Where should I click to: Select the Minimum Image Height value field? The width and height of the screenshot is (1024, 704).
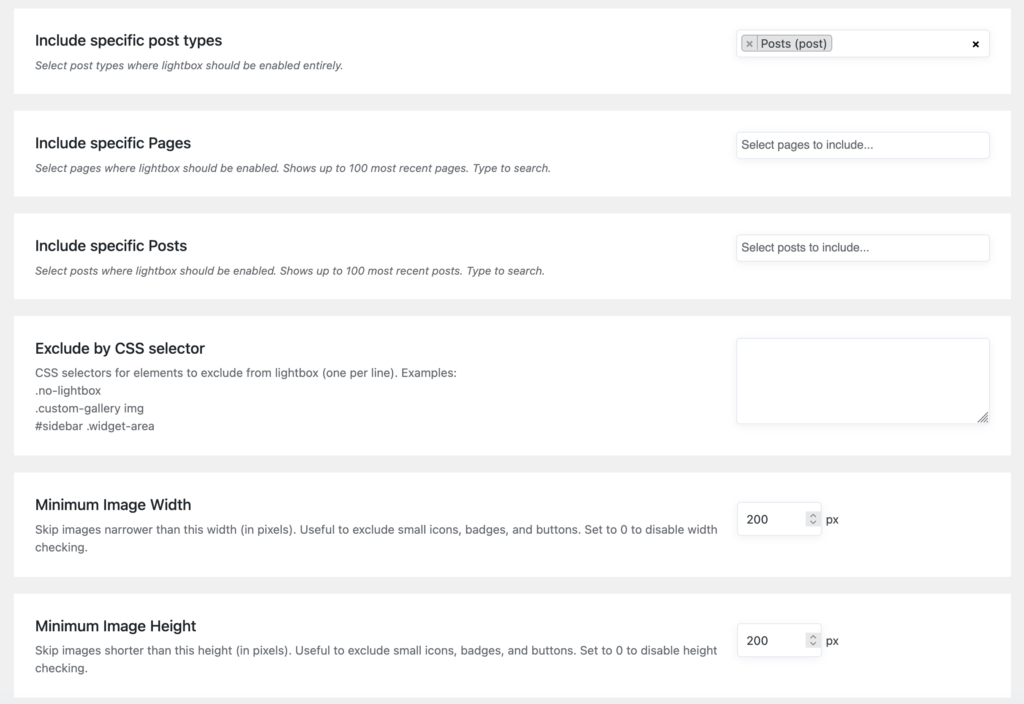[770, 640]
